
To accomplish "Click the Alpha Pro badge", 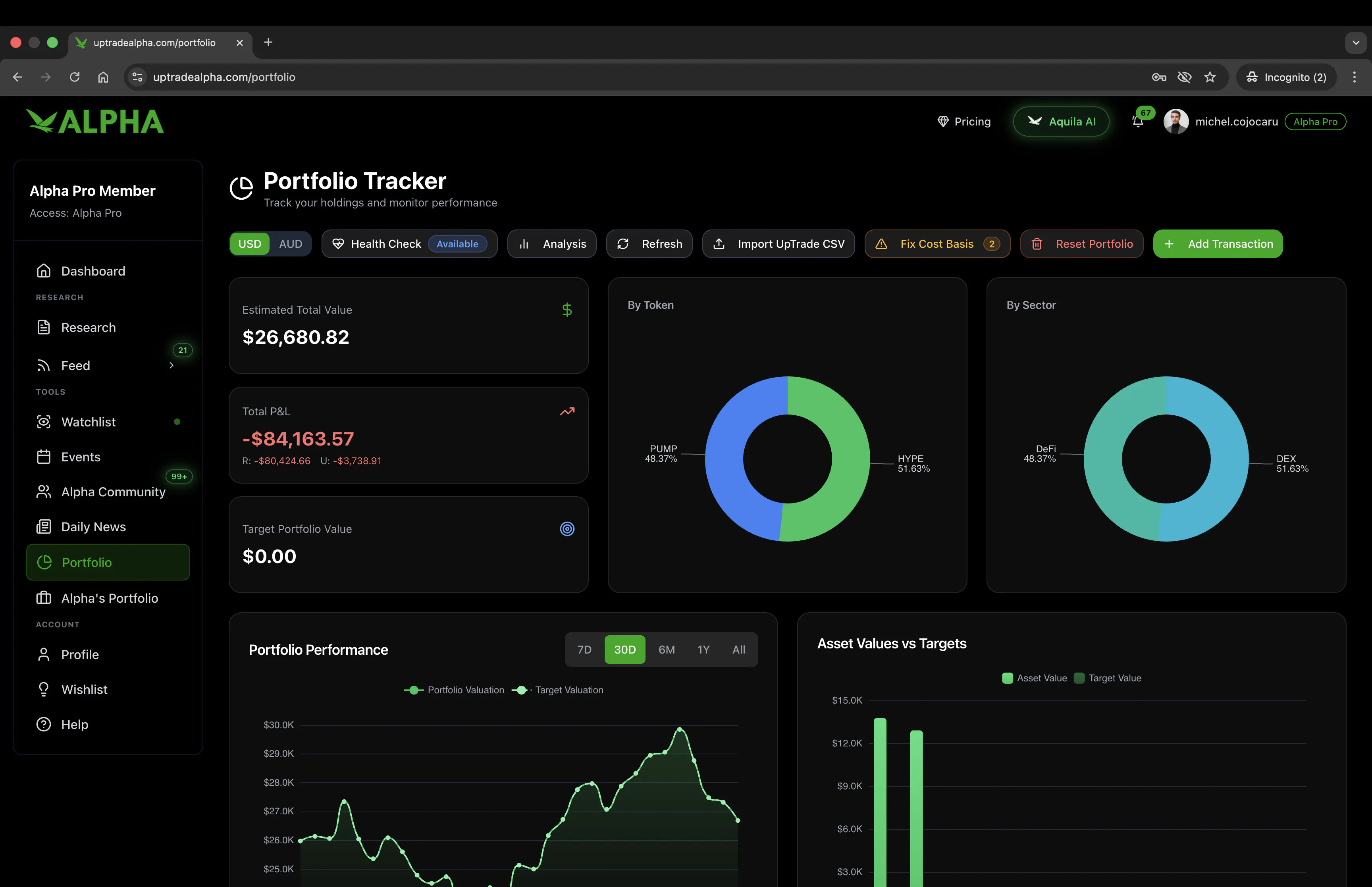I will [1315, 121].
